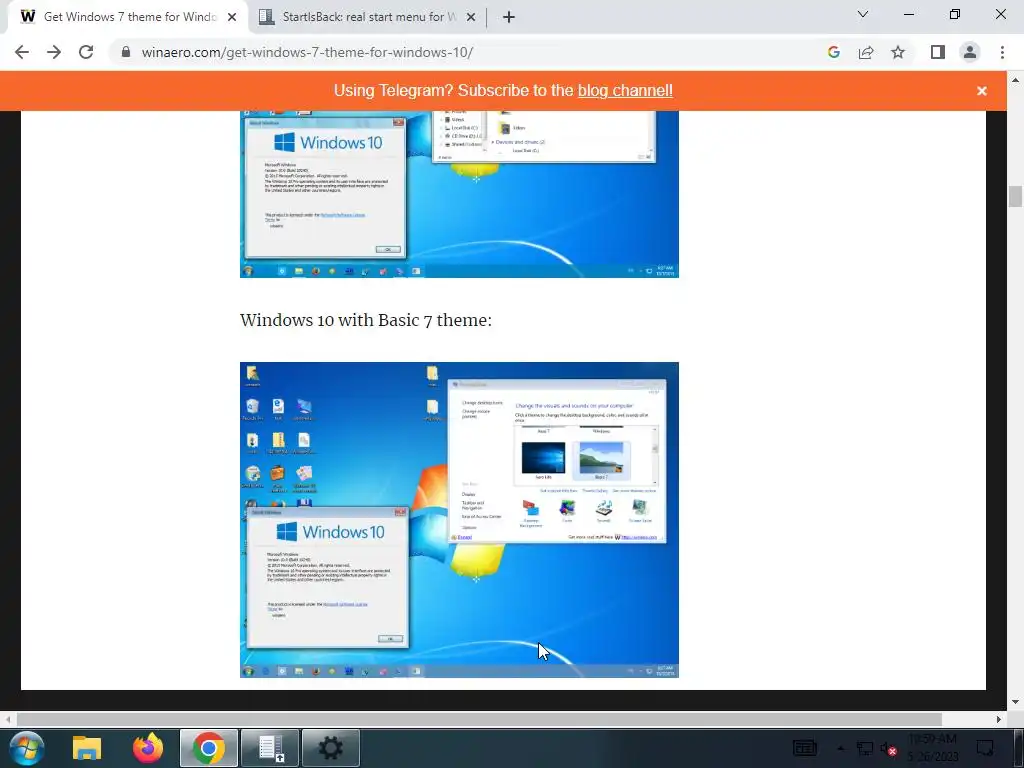The height and width of the screenshot is (768, 1024).
Task: Open a new browser tab
Action: click(509, 17)
